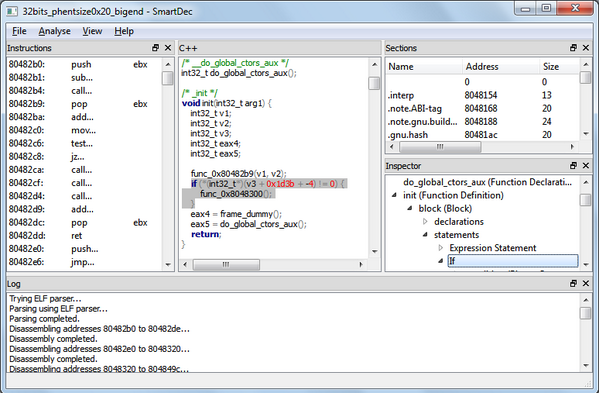Select instruction at 80482b9 pop ebx
The image size is (599, 393).
pos(85,104)
